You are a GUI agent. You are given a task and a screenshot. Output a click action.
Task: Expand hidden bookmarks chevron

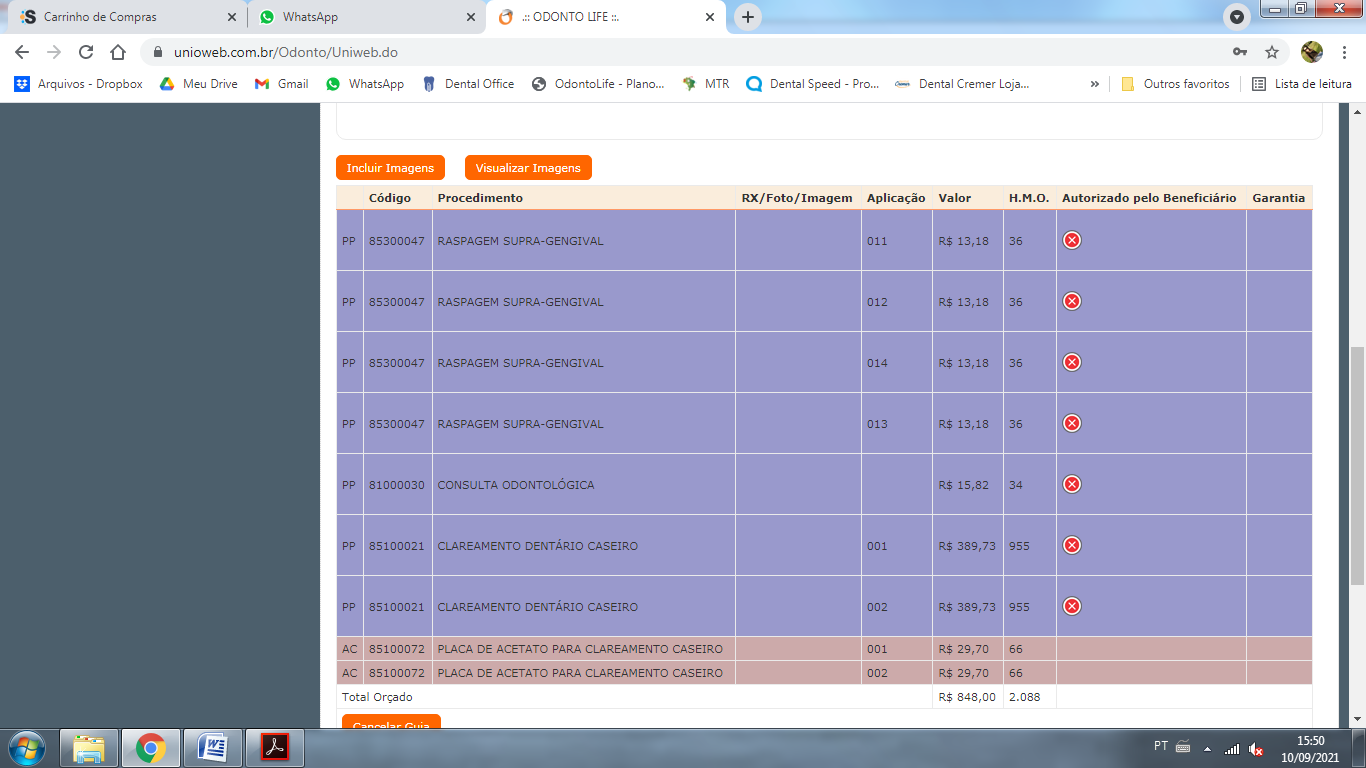(1094, 84)
